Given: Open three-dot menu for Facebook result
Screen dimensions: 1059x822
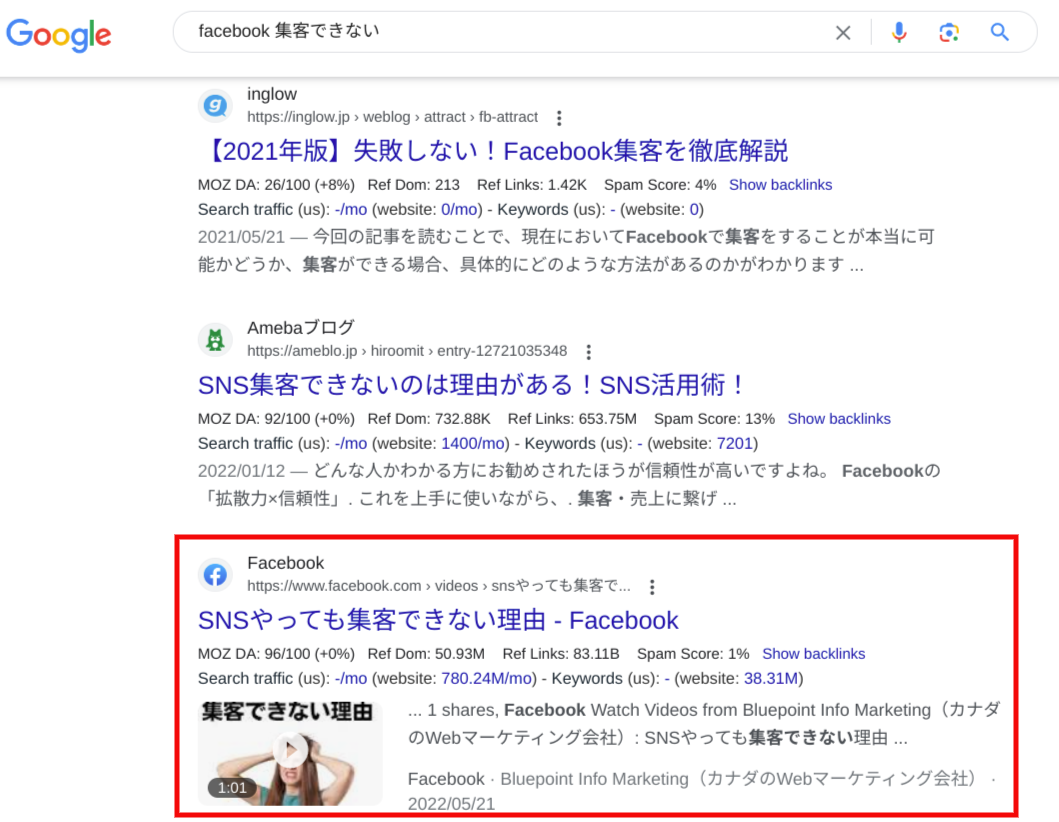Looking at the screenshot, I should (x=652, y=587).
